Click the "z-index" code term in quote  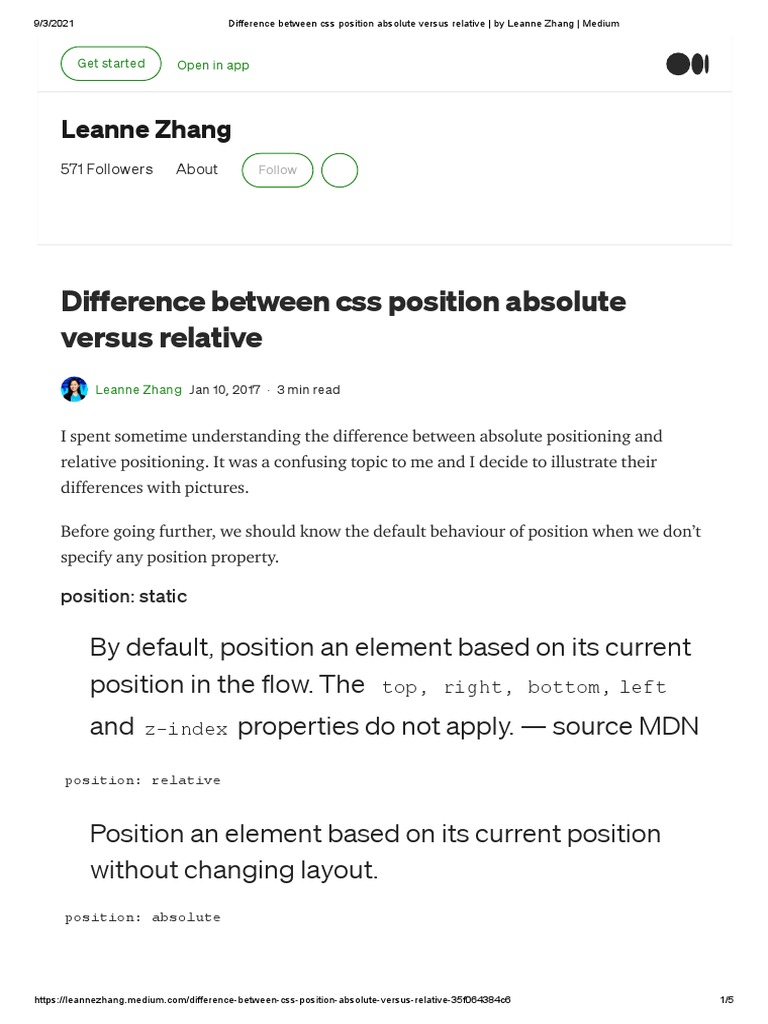(x=187, y=729)
